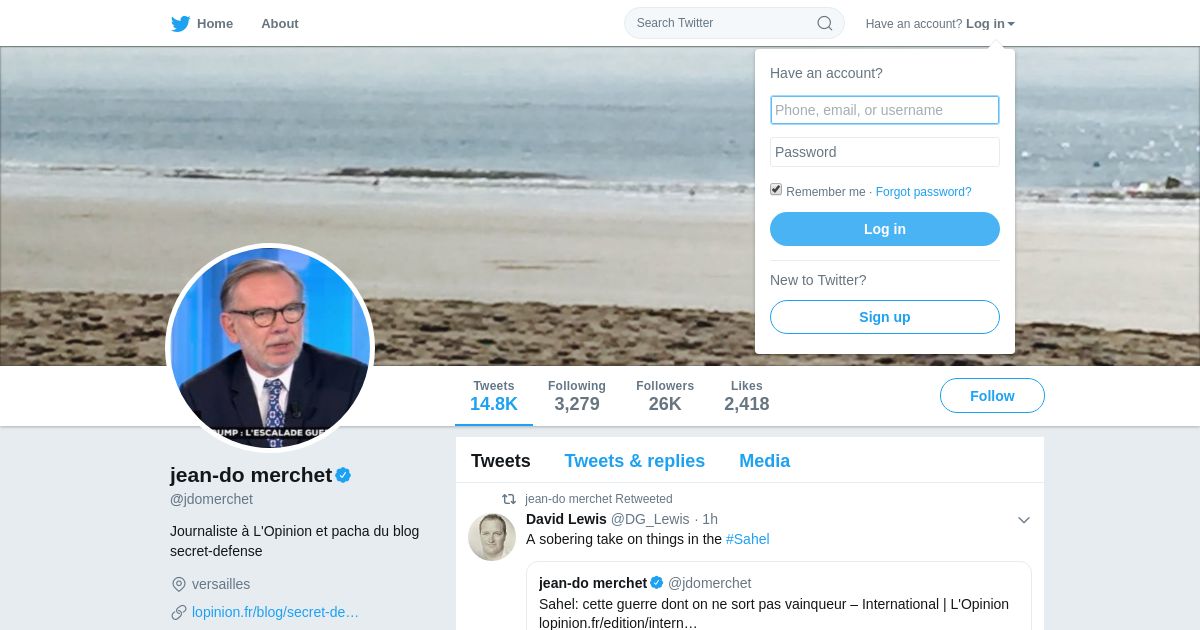Click the link icon beside lopinion.fr URL
This screenshot has width=1200, height=630.
click(x=179, y=612)
